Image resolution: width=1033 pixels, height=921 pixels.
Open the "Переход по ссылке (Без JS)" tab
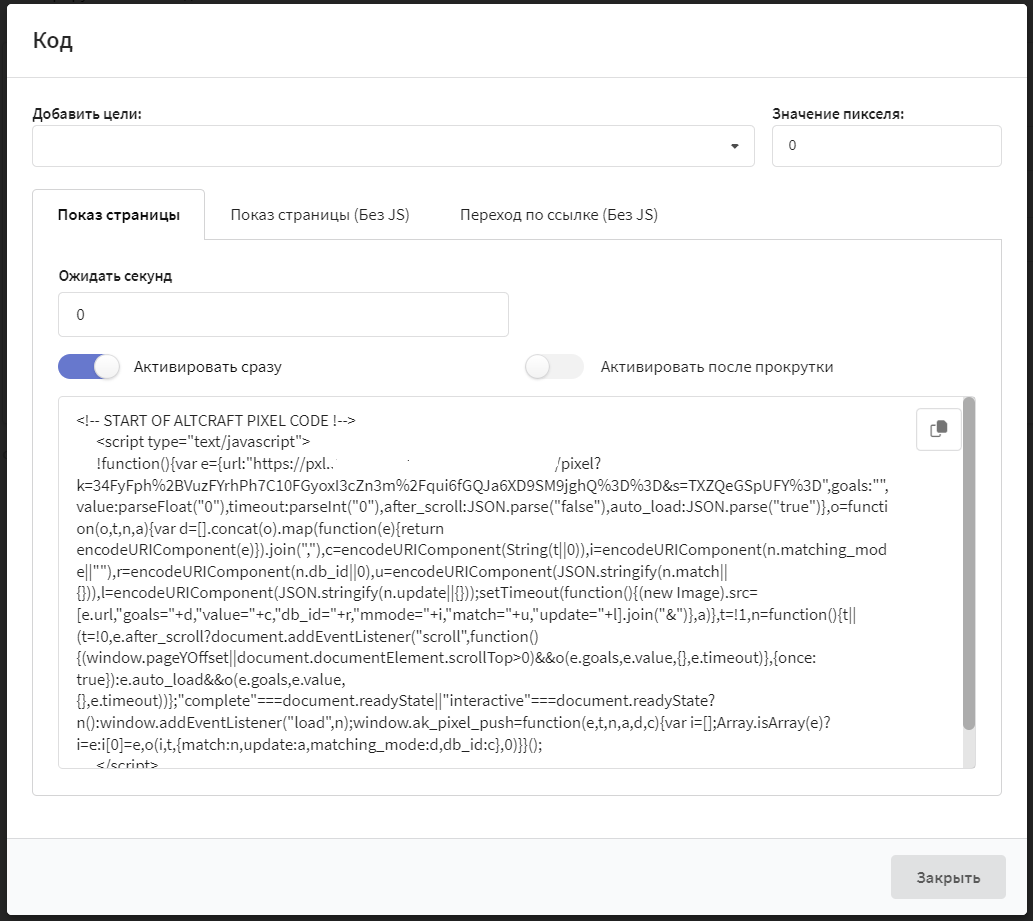tap(559, 215)
